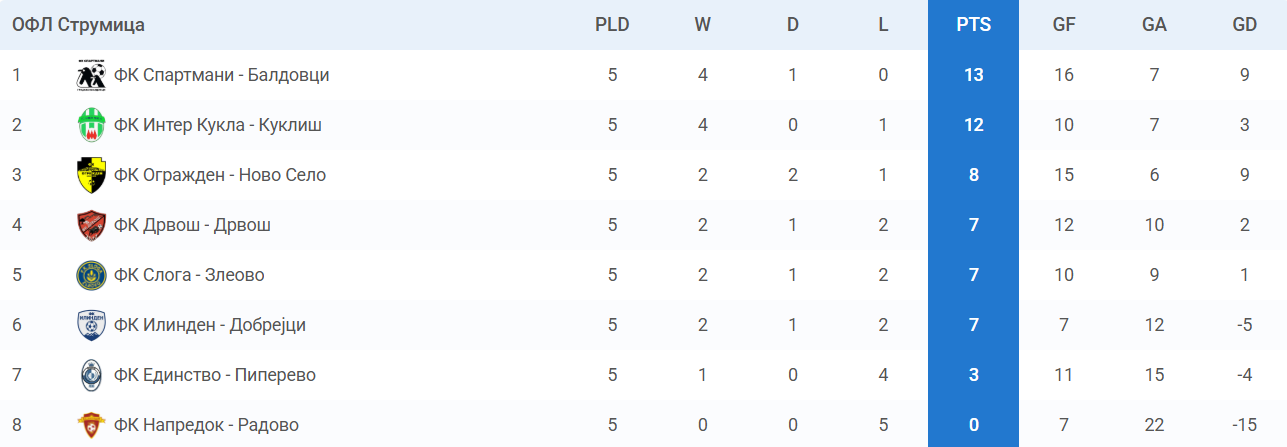Sort table by PLD column header
The height and width of the screenshot is (447, 1287).
[612, 25]
